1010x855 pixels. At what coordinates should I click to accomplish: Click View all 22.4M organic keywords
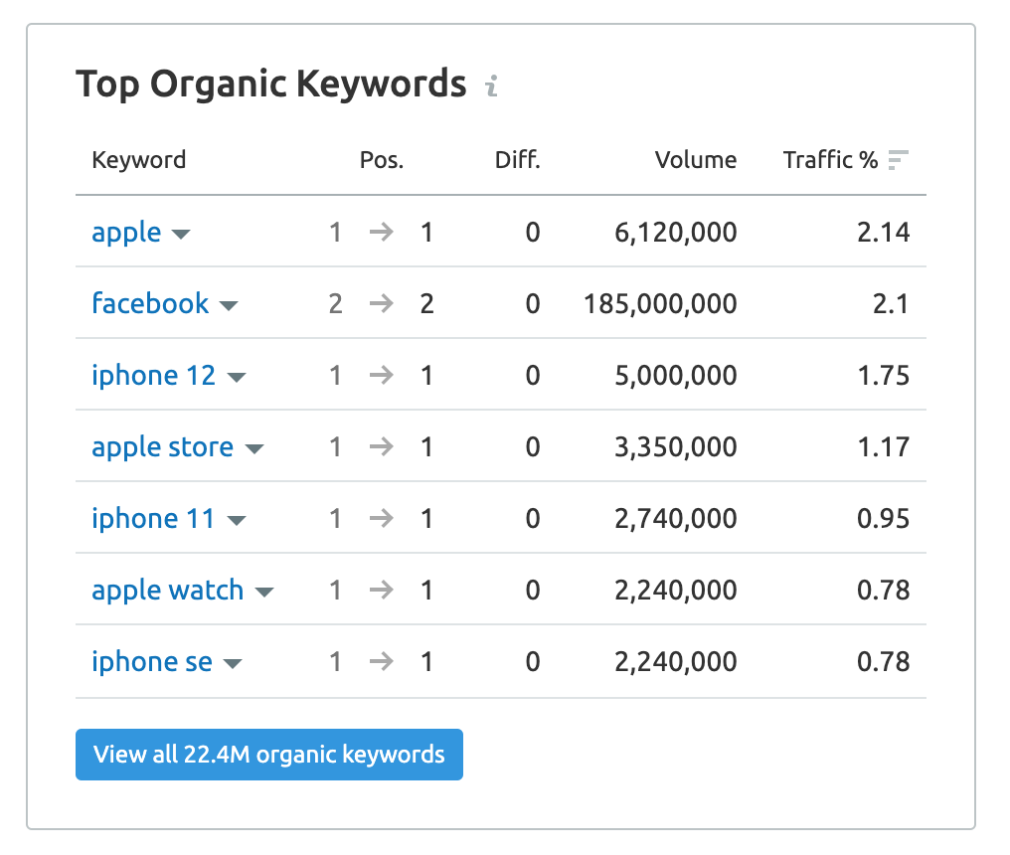pos(269,755)
